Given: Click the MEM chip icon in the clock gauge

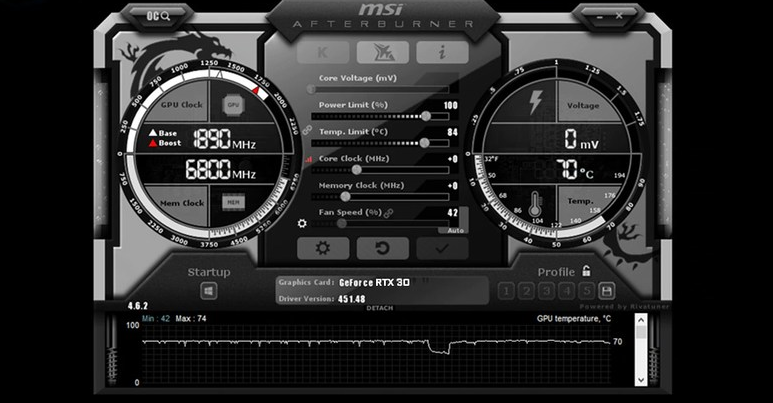Looking at the screenshot, I should pos(233,202).
